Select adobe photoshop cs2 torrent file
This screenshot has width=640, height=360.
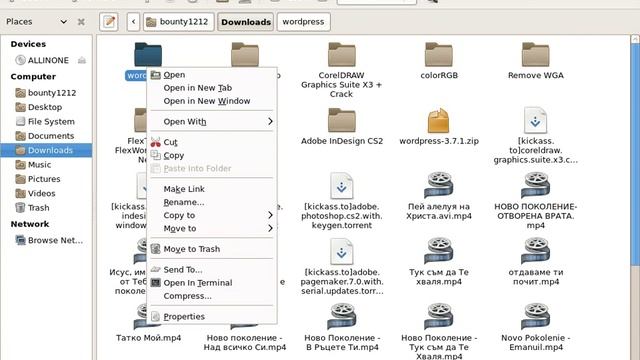[x=342, y=201]
